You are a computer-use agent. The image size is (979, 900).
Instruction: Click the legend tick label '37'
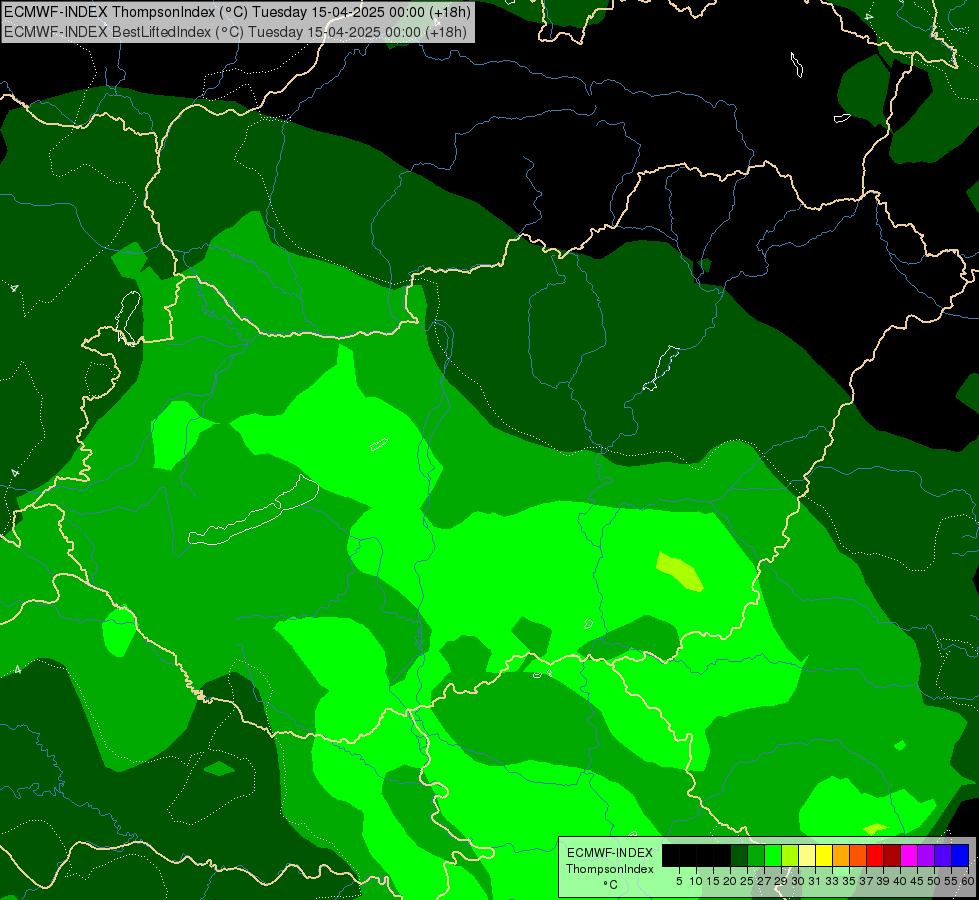click(x=866, y=881)
